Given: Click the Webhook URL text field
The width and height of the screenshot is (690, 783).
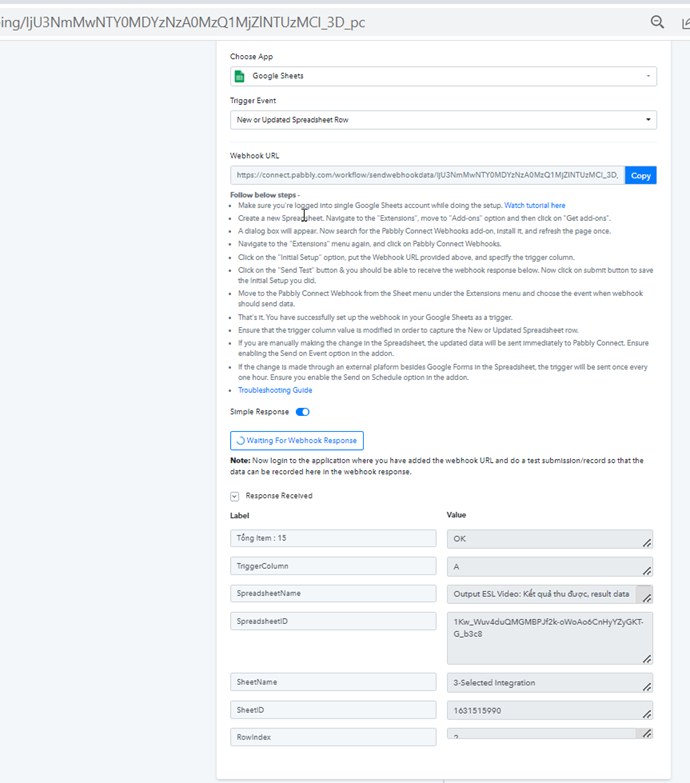Looking at the screenshot, I should coord(427,175).
